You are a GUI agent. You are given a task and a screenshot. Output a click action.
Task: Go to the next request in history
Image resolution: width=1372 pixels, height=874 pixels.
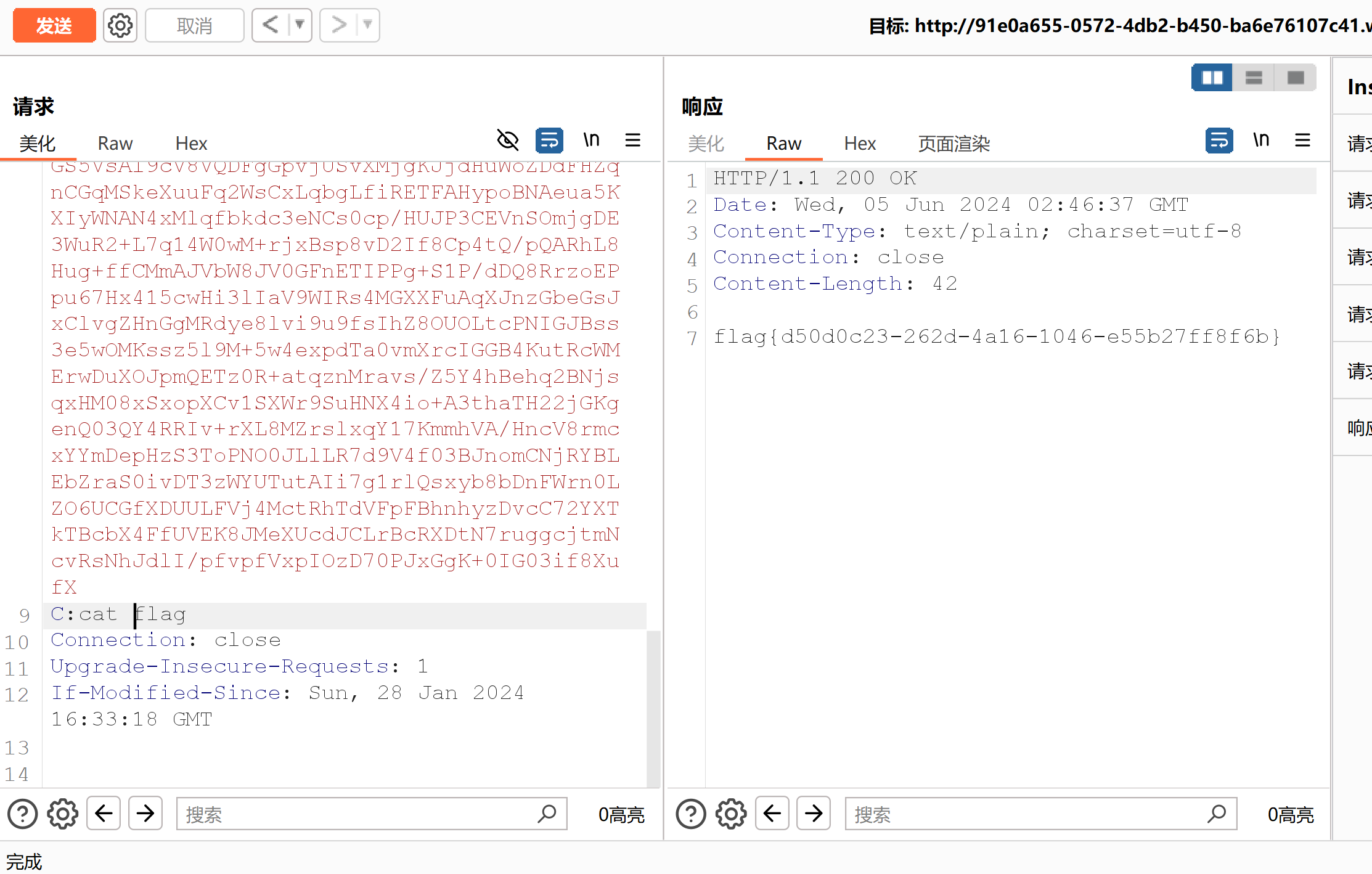point(338,25)
